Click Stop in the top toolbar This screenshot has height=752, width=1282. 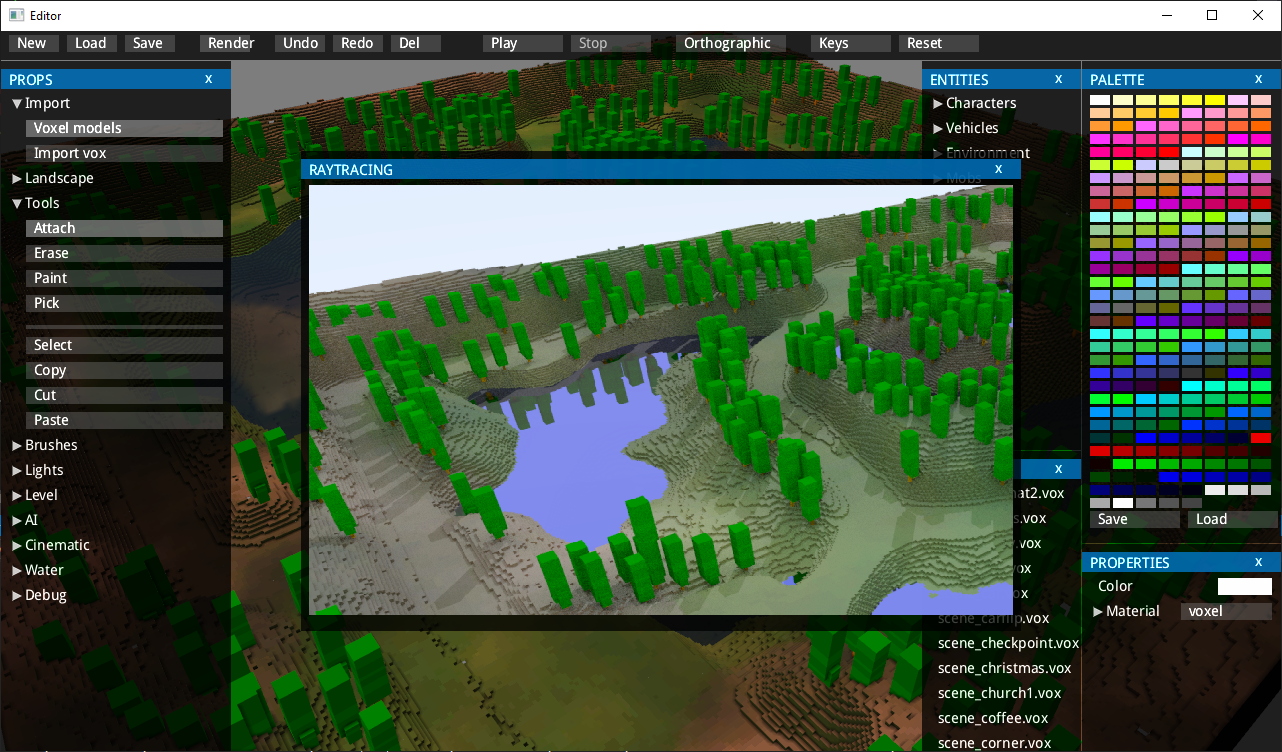(x=610, y=43)
